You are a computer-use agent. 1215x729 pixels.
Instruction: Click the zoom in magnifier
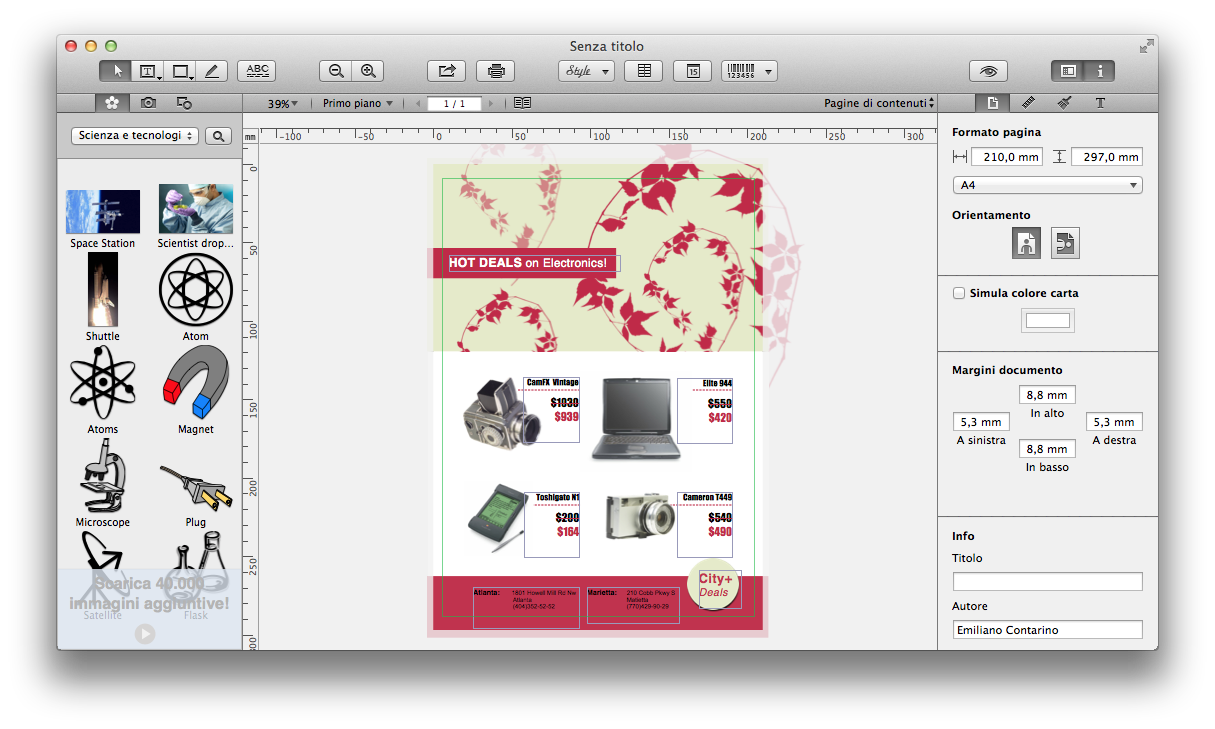point(368,71)
